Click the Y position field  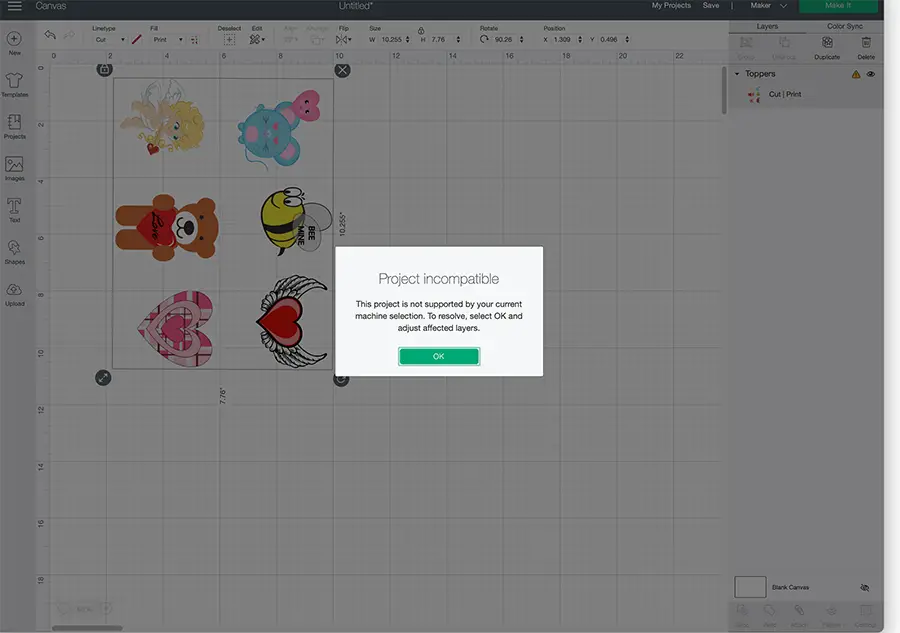(611, 40)
